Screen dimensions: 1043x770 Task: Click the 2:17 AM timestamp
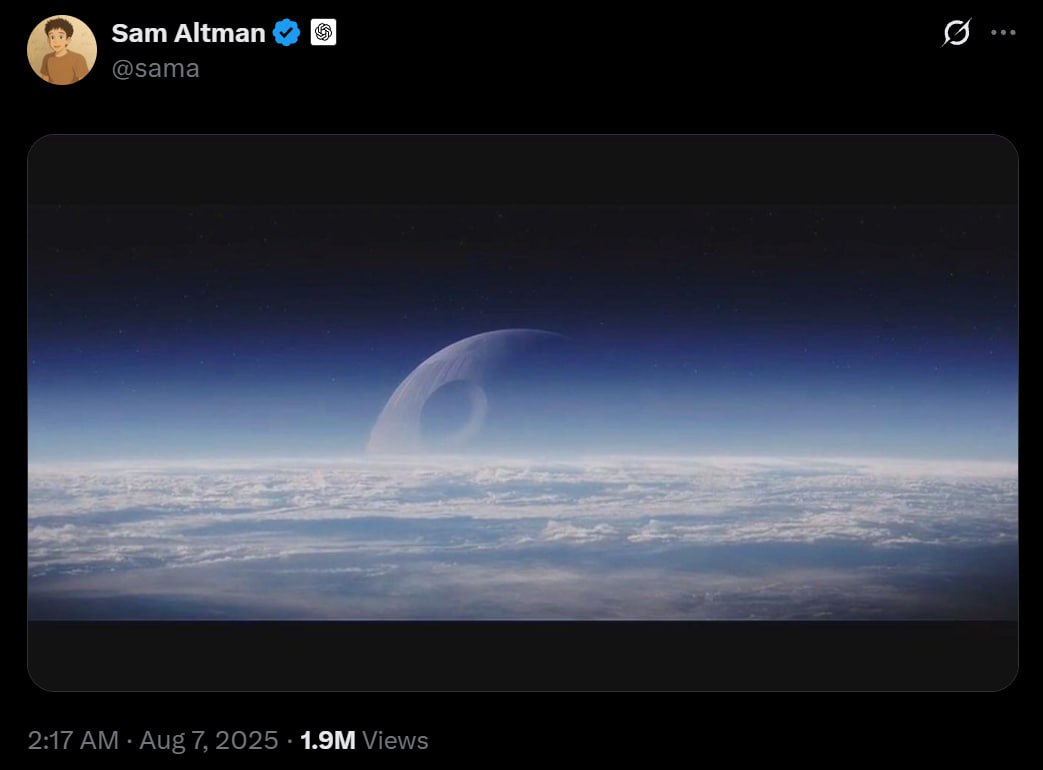point(73,740)
